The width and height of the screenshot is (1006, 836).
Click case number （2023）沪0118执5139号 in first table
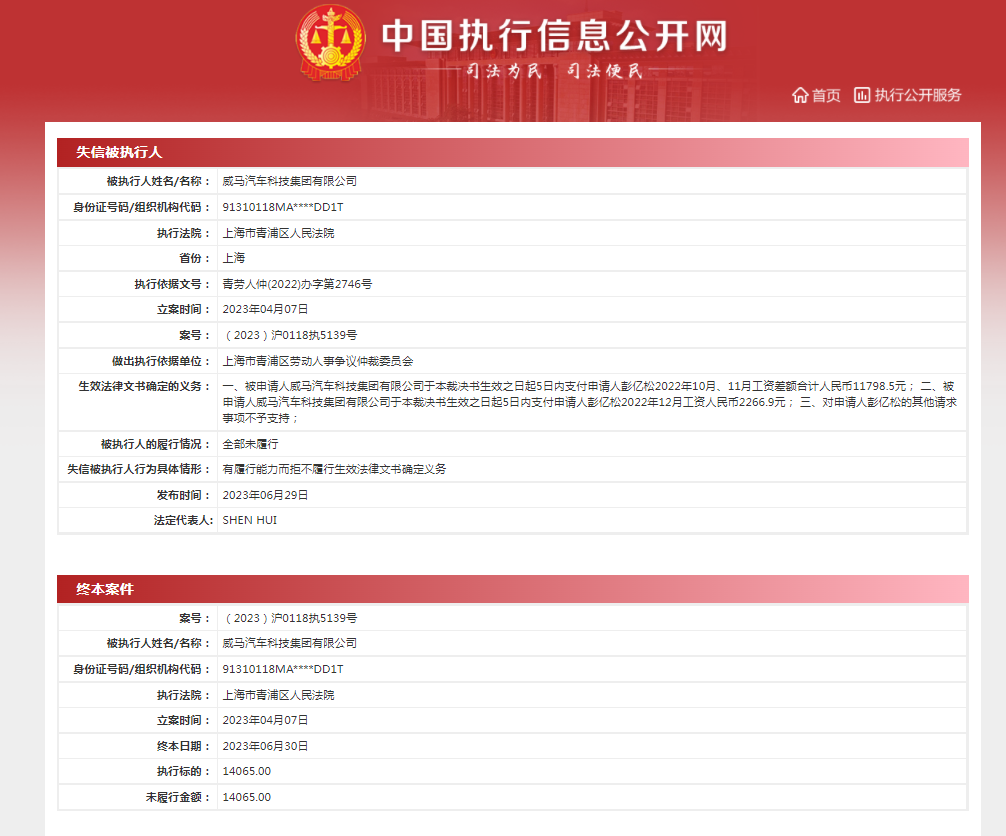[290, 335]
